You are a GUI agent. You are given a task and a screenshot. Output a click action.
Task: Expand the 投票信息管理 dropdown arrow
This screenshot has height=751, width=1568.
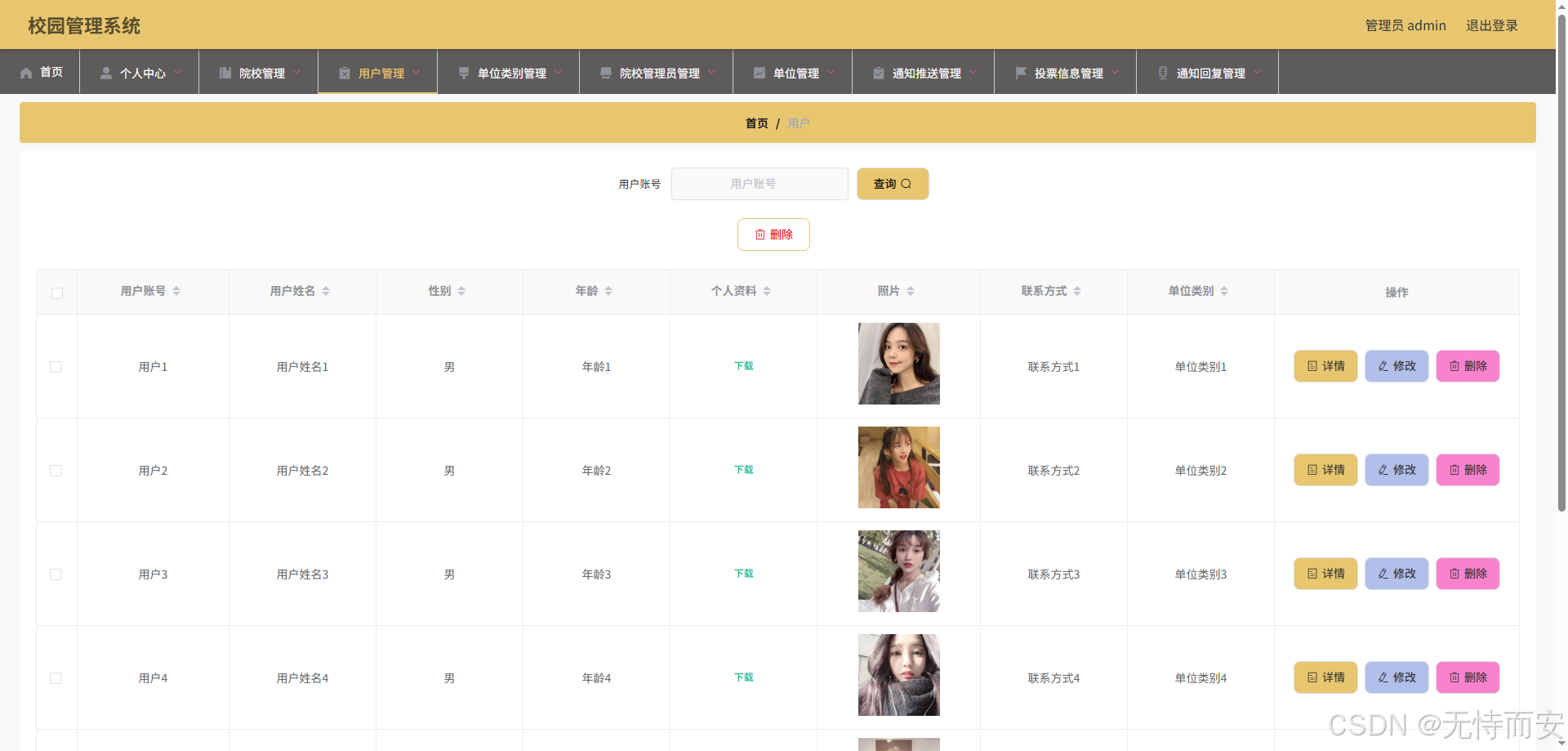(1115, 72)
